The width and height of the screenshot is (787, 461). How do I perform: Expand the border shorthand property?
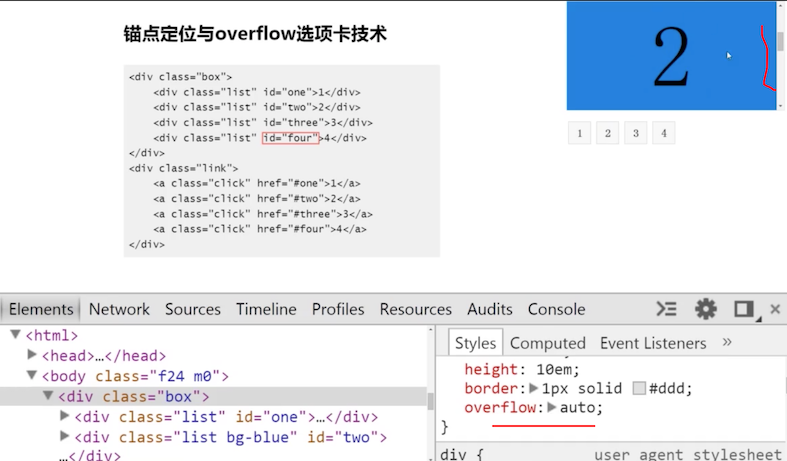pyautogui.click(x=534, y=388)
